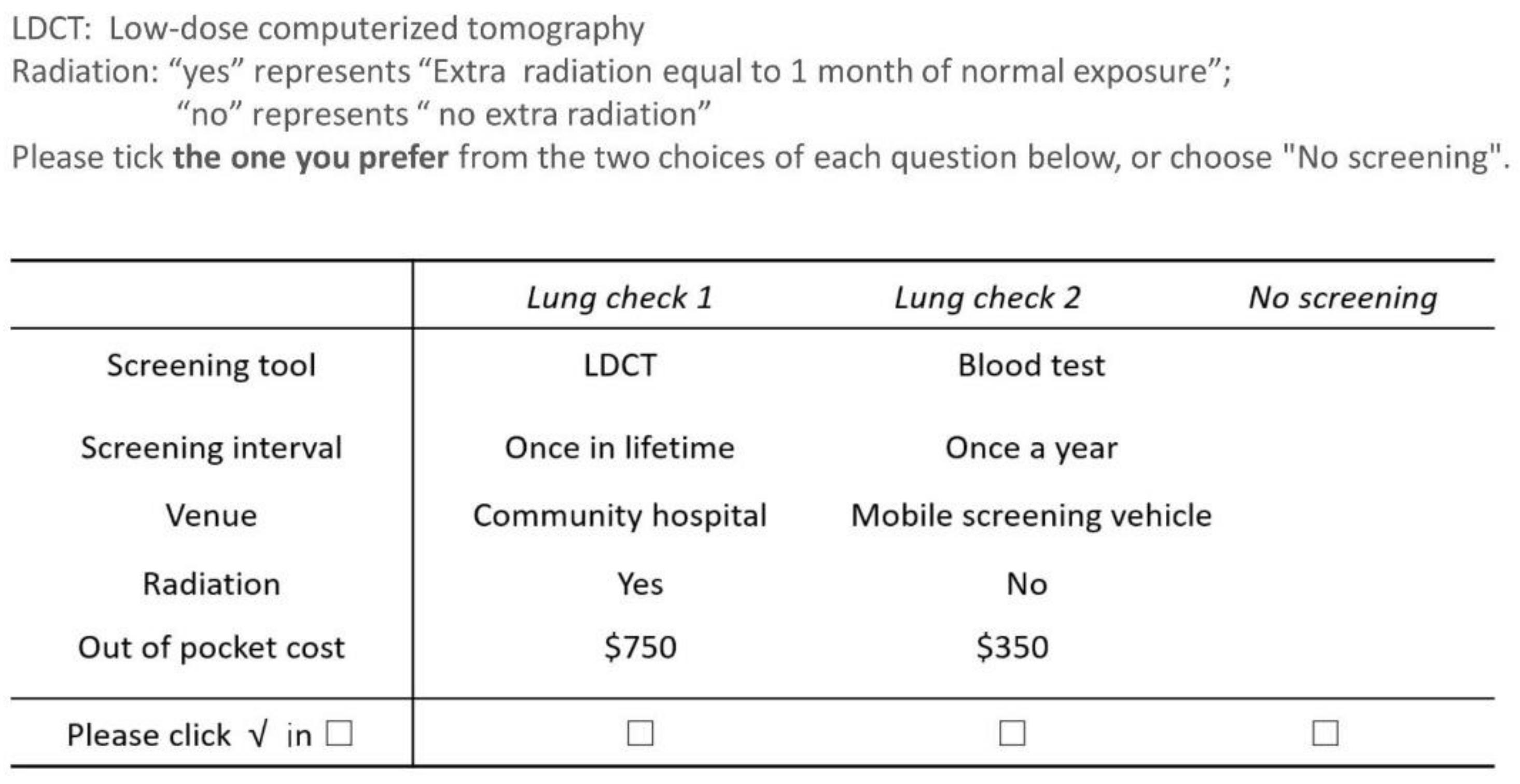Click the 'Screening tool' row label
This screenshot has height=784, width=1520.
click(211, 365)
